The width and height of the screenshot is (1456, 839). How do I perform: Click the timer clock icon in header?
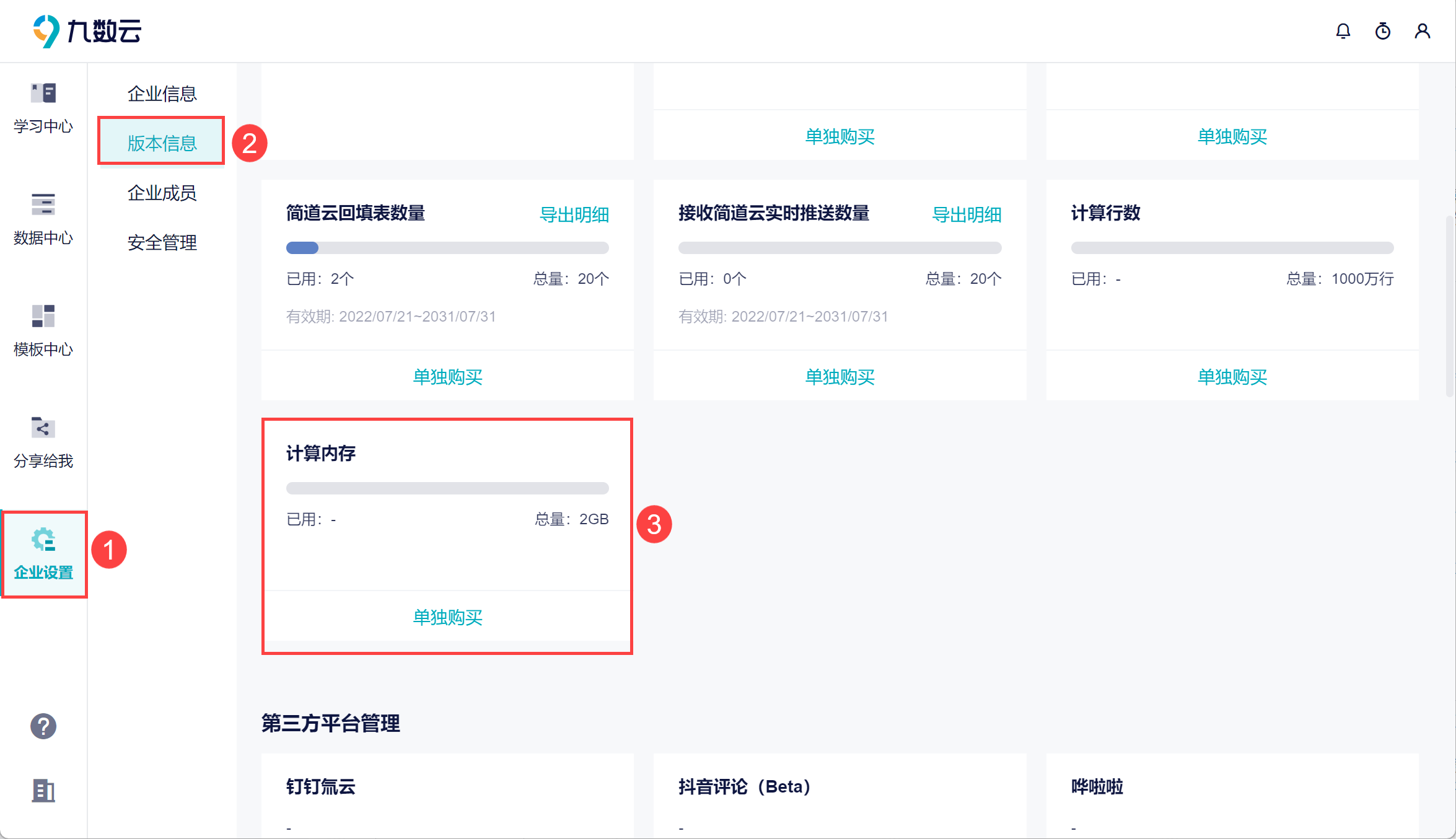[x=1382, y=31]
